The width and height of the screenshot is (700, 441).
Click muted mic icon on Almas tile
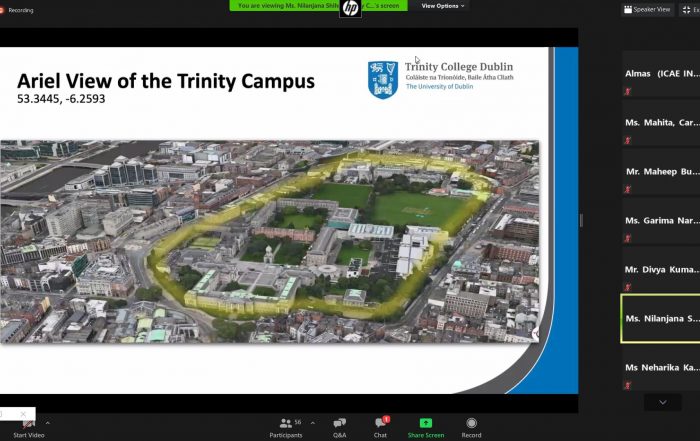point(628,92)
